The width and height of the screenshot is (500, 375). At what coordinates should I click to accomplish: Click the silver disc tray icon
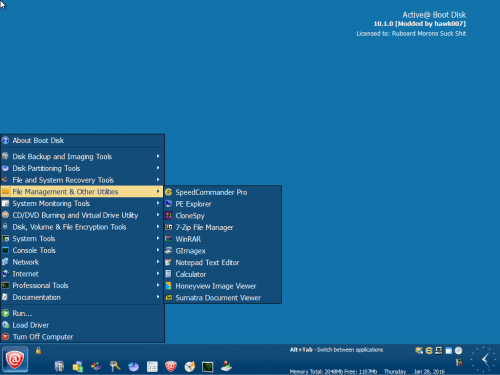pyautogui.click(x=459, y=350)
